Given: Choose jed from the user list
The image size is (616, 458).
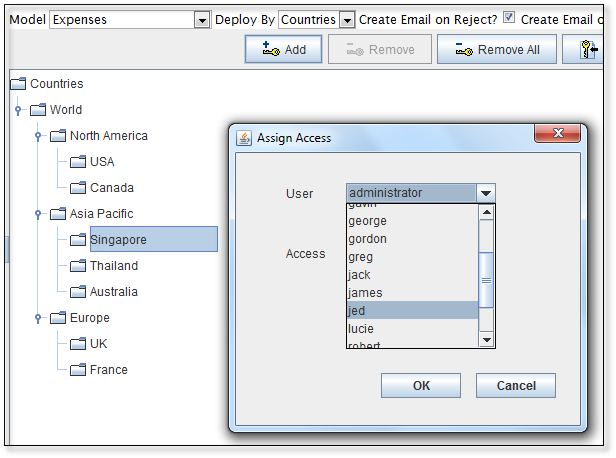Looking at the screenshot, I should coord(411,311).
